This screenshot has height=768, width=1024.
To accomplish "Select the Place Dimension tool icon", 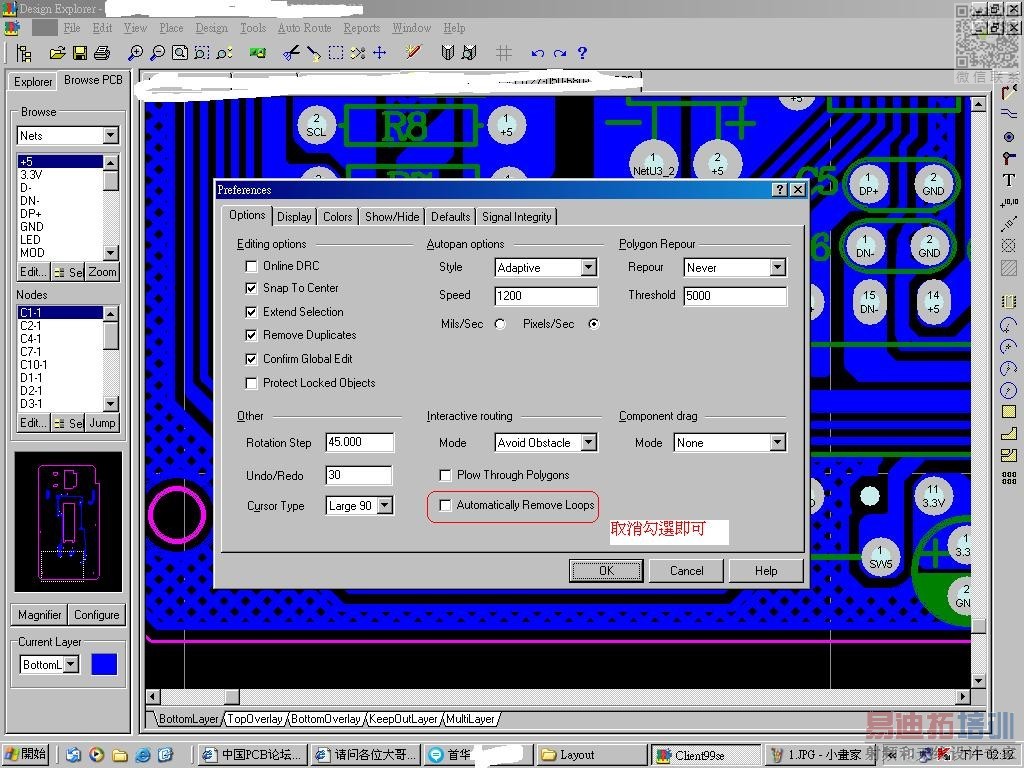I will (x=1009, y=224).
